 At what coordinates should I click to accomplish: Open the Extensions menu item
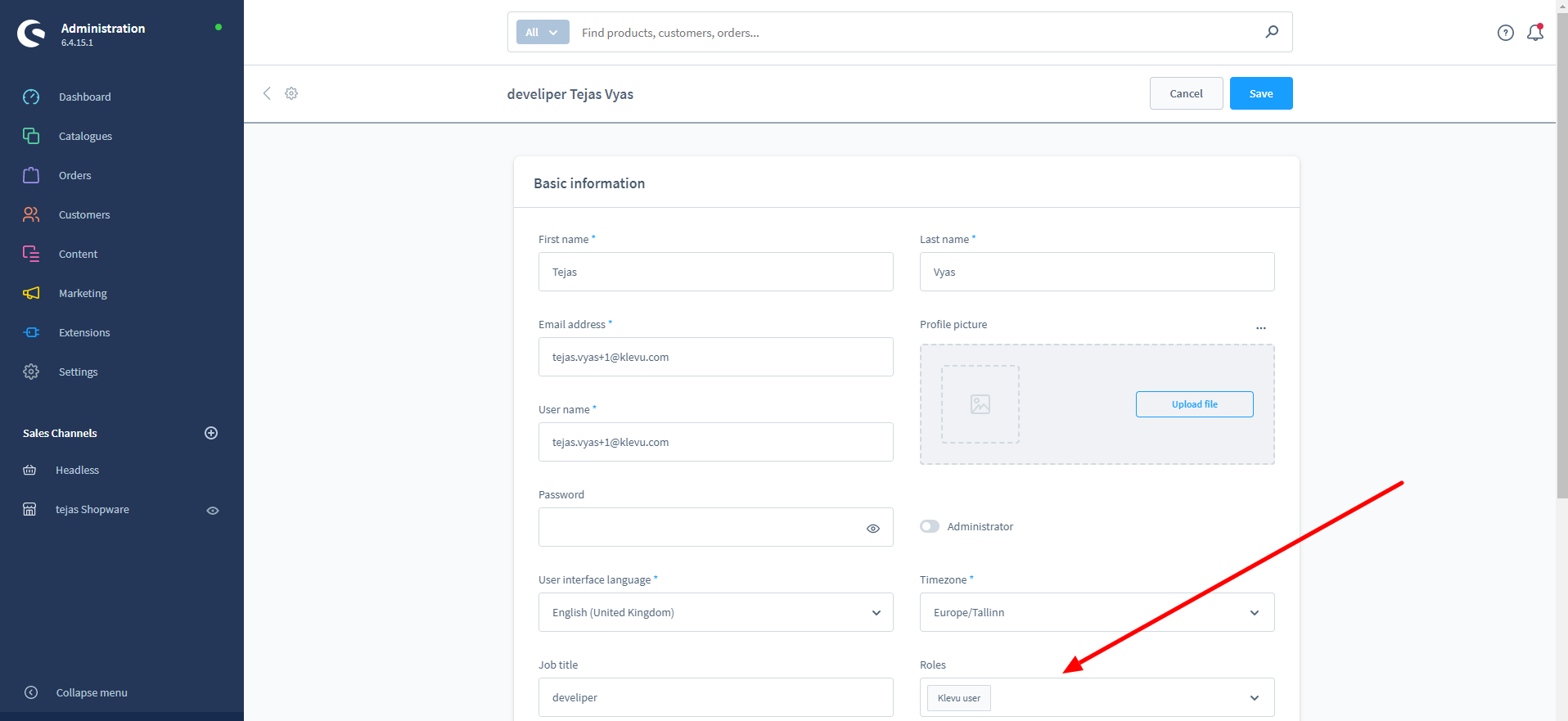(84, 332)
